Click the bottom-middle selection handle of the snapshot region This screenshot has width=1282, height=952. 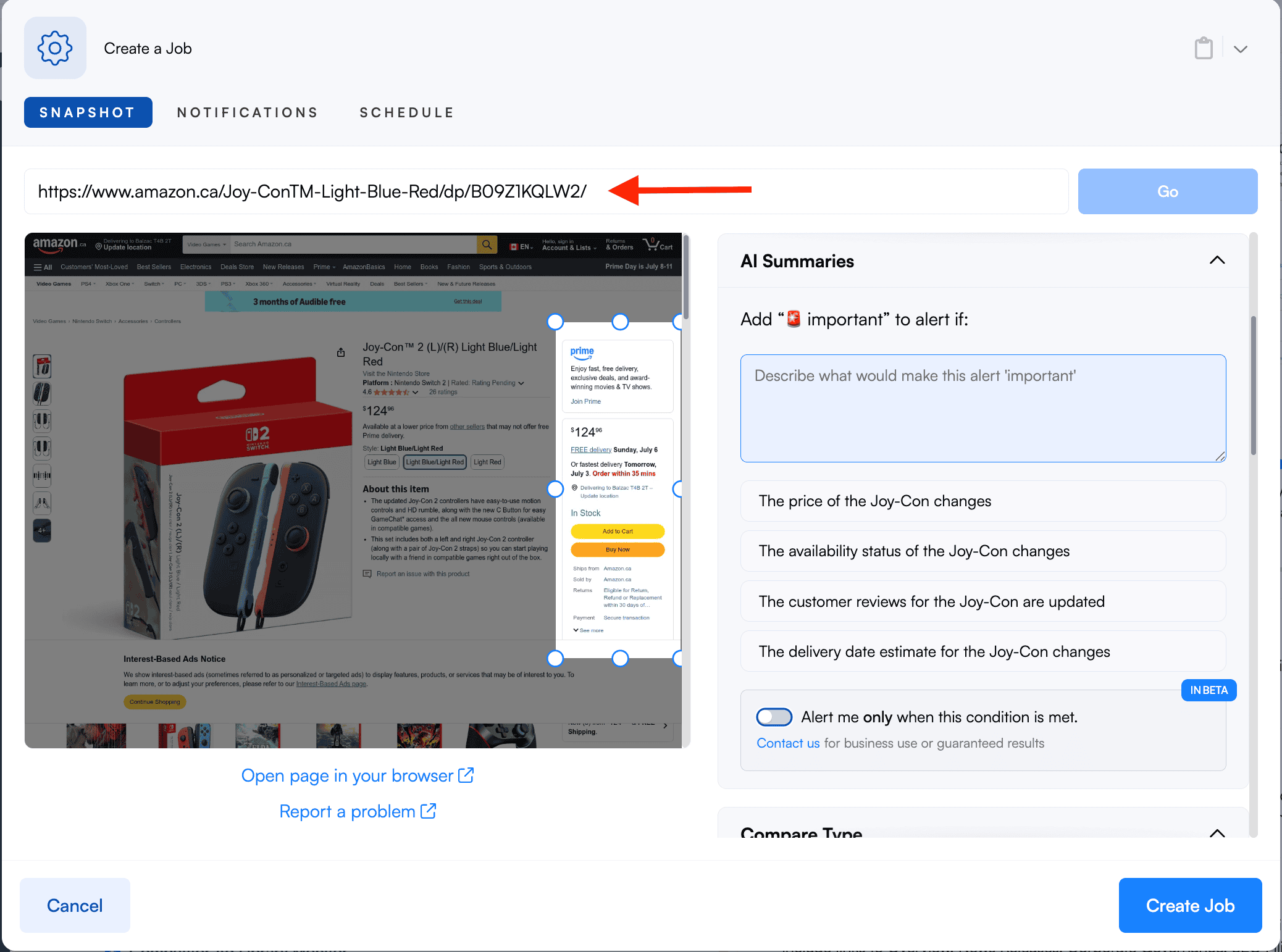pyautogui.click(x=619, y=658)
